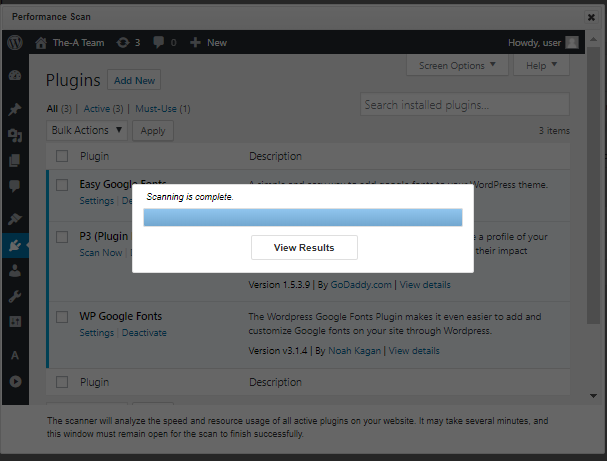
Task: Open Pages icon in sidebar
Action: tap(15, 161)
